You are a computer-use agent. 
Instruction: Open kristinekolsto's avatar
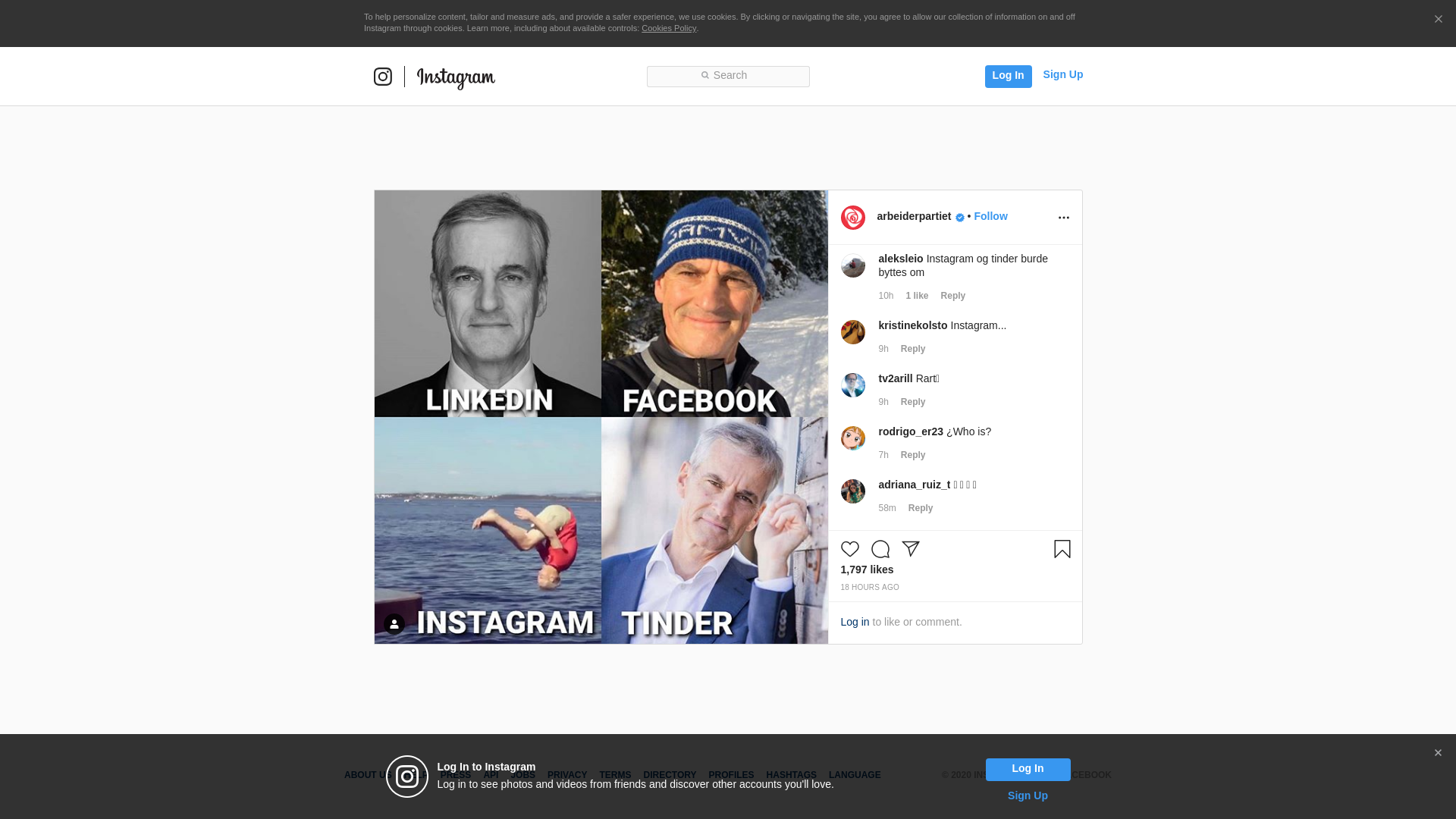pos(853,332)
